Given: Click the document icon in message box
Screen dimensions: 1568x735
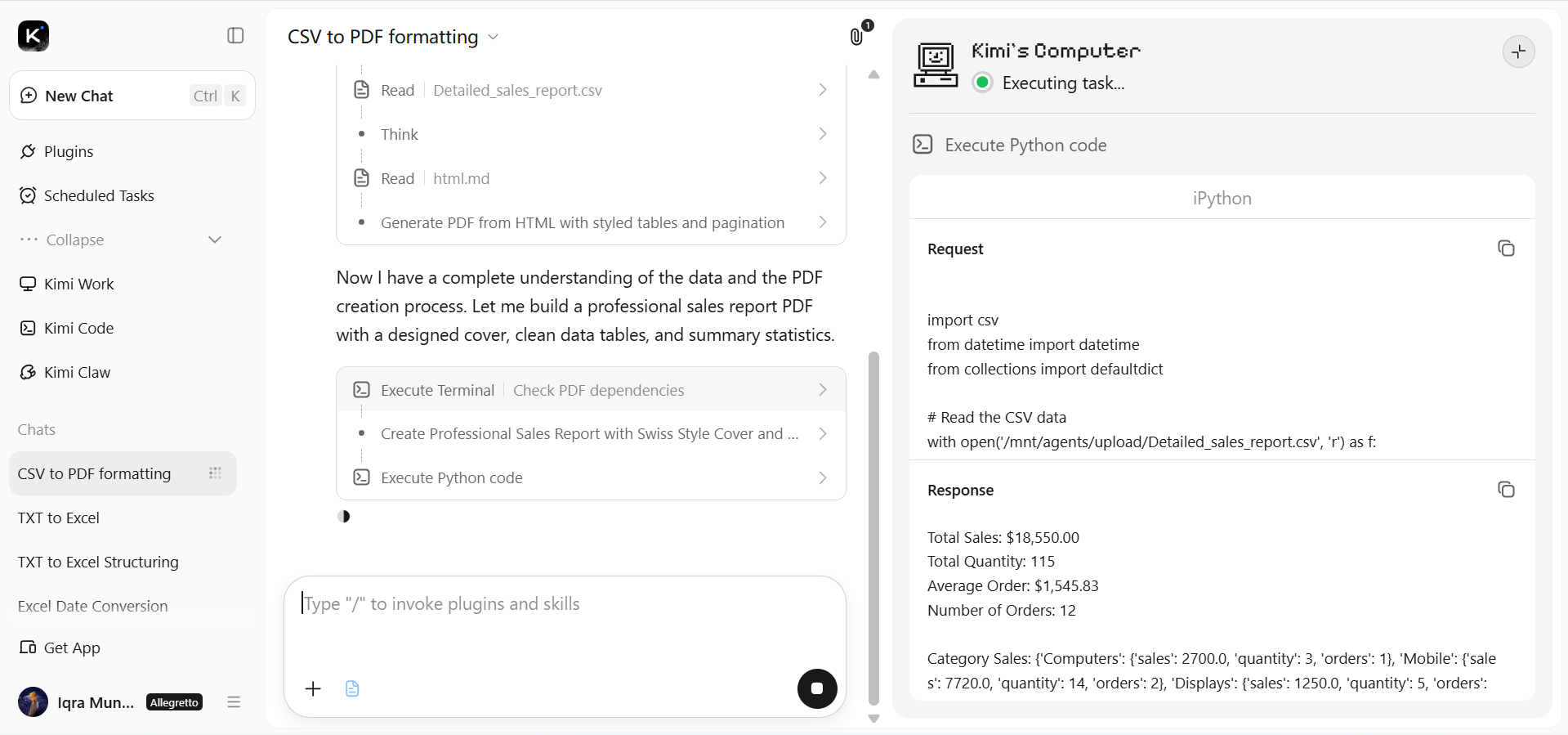Looking at the screenshot, I should (x=352, y=688).
